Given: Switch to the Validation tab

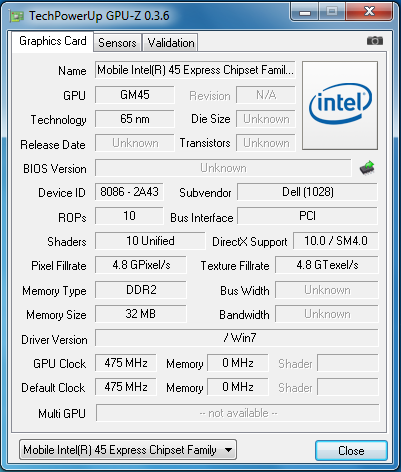Looking at the screenshot, I should click(x=171, y=43).
